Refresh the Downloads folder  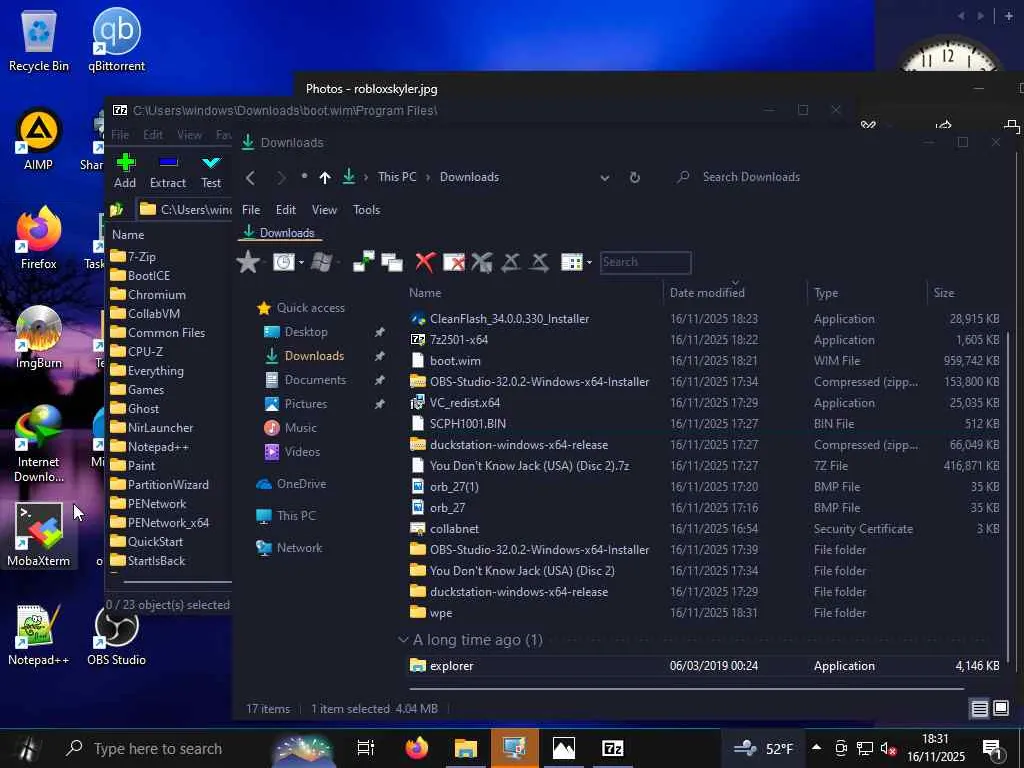tap(635, 177)
